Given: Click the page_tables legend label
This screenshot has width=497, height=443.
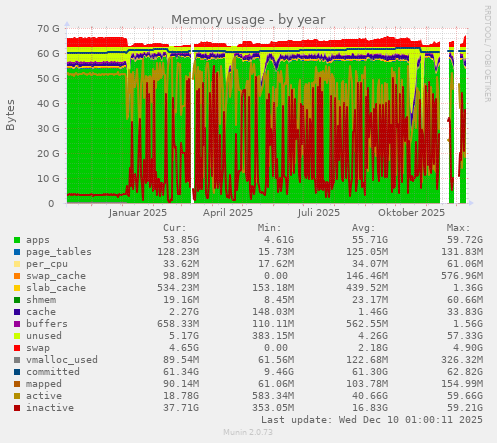Looking at the screenshot, I should 59,252.
